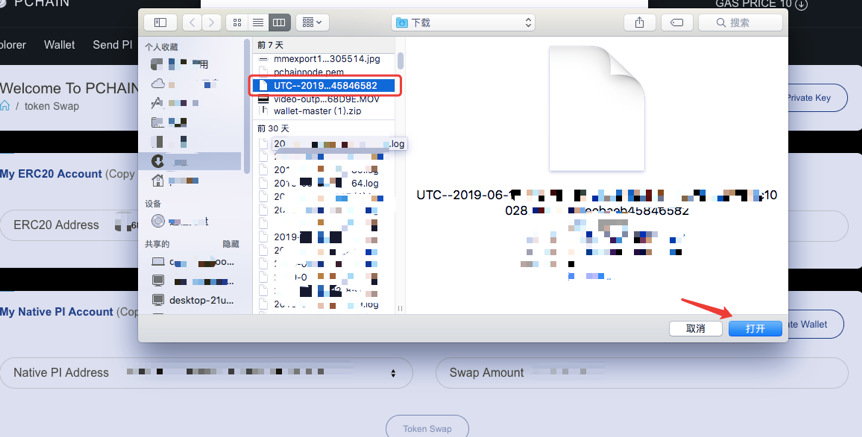Click the GAS PRICE down-arrow icon

(801, 4)
